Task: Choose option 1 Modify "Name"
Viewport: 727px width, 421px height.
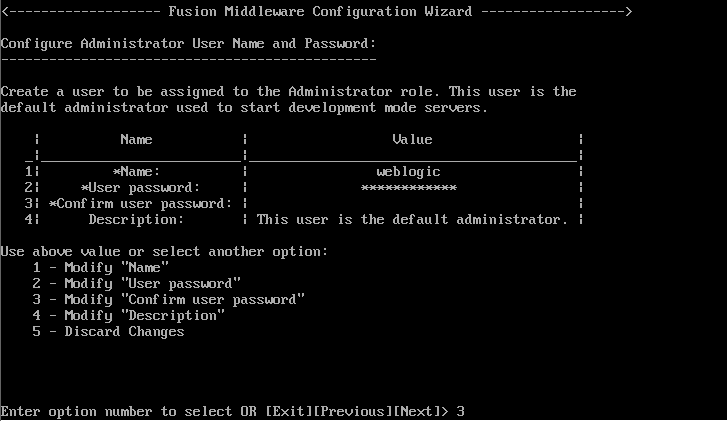Action: [x=101, y=268]
